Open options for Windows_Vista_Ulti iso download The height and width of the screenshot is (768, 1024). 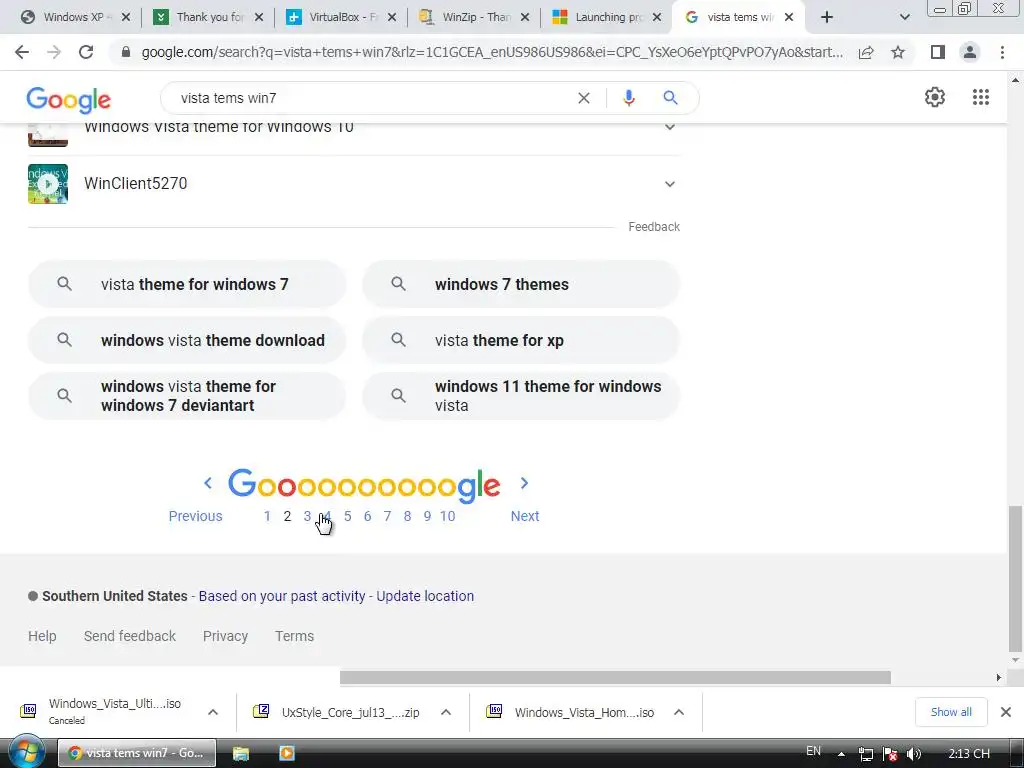pos(213,712)
